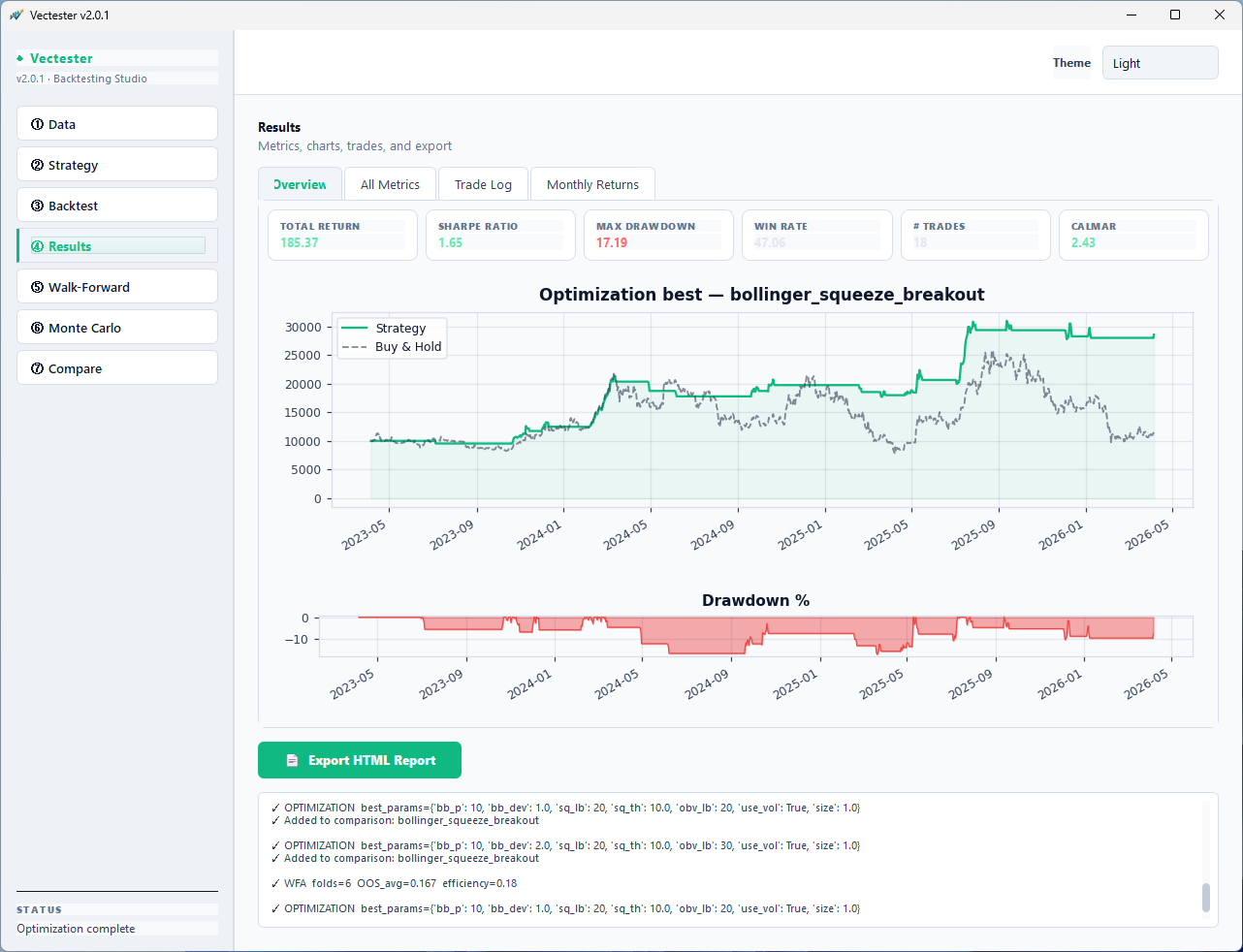Open the ⑦ Compare section icon
Viewport: 1243px width, 952px height.
(x=39, y=367)
